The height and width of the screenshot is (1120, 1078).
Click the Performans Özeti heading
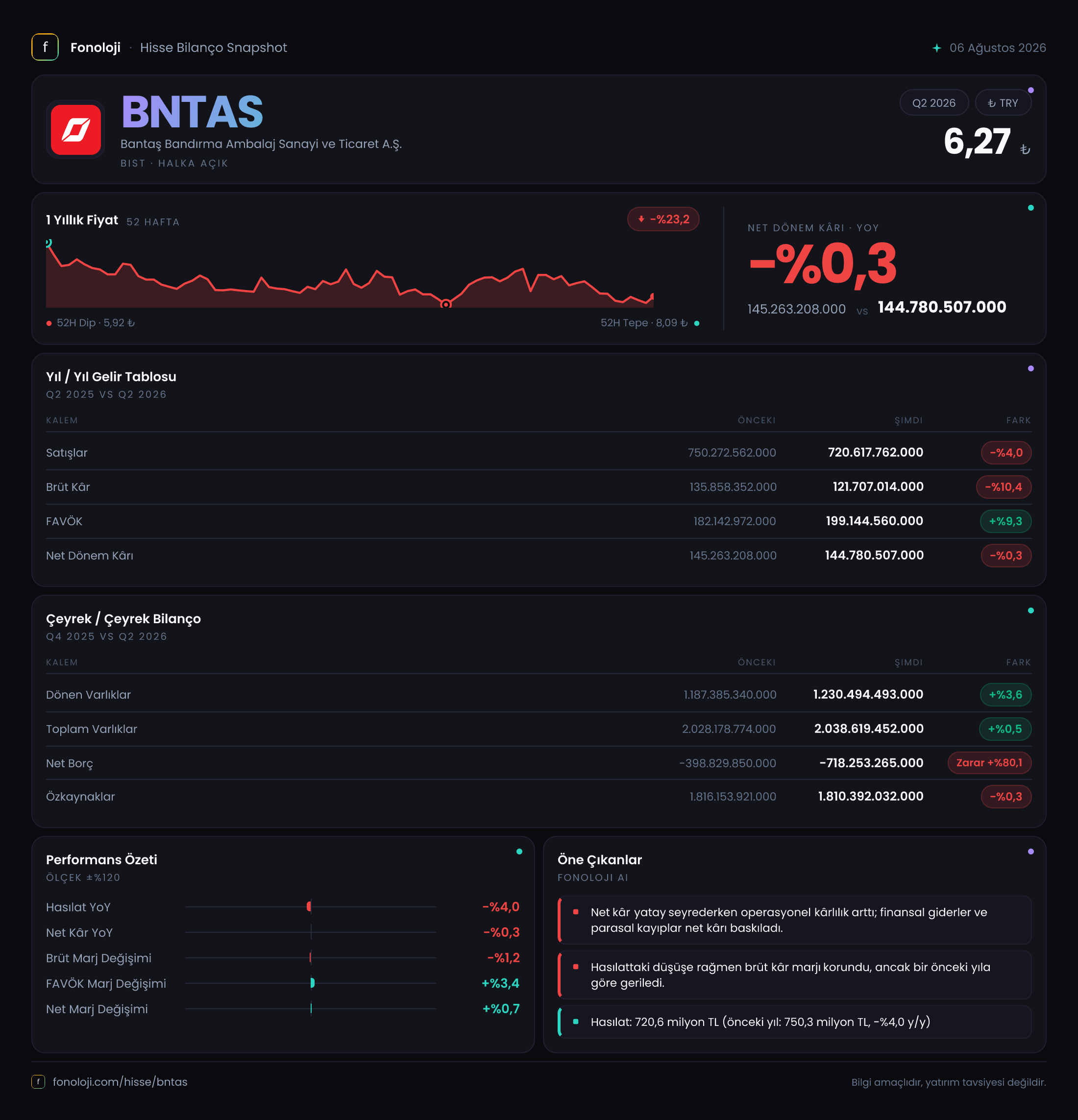pos(102,860)
